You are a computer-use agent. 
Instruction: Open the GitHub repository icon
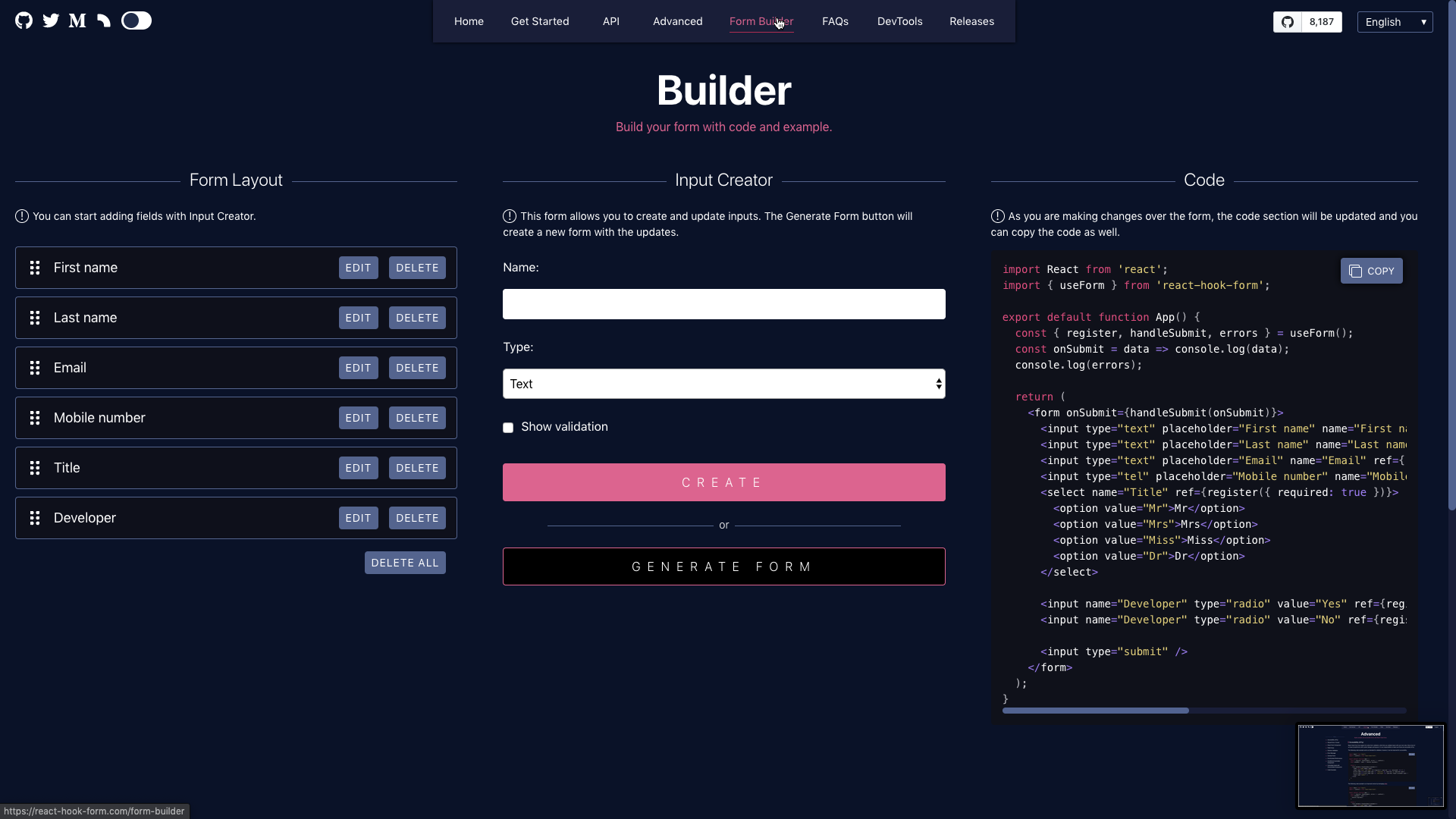[x=23, y=20]
